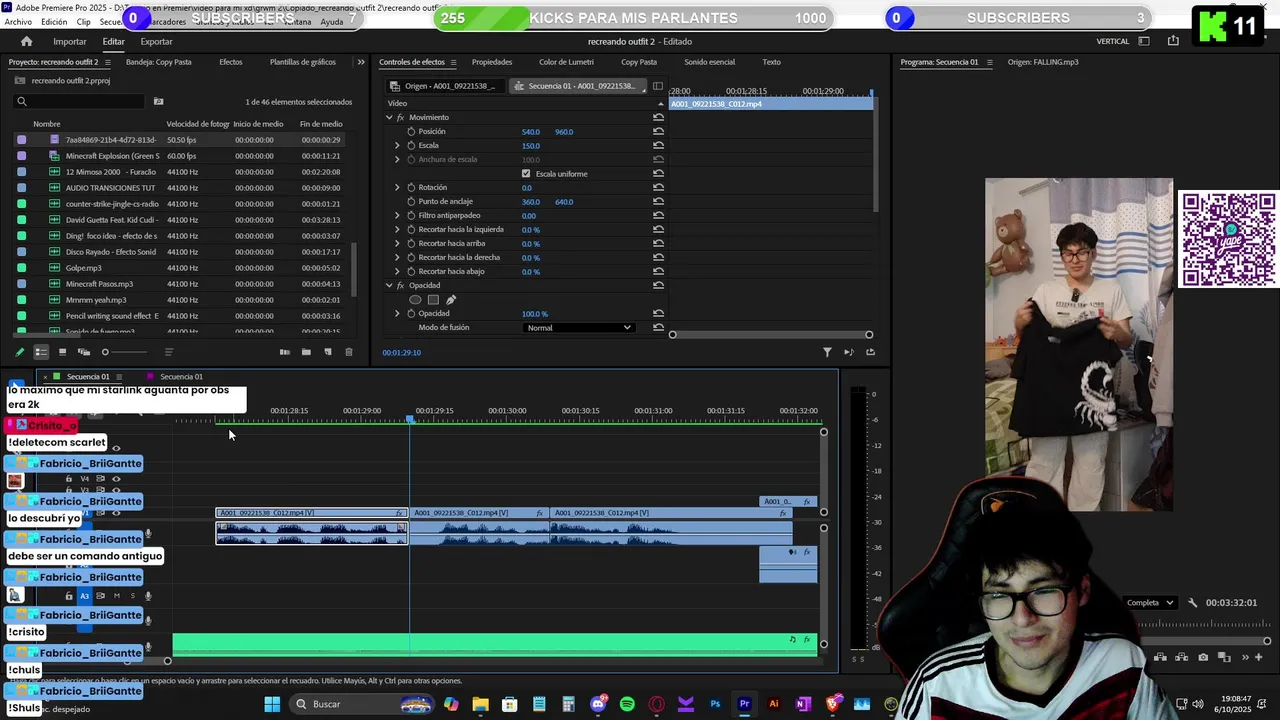Reset the Escala parameter
The image size is (1280, 720).
click(x=658, y=145)
